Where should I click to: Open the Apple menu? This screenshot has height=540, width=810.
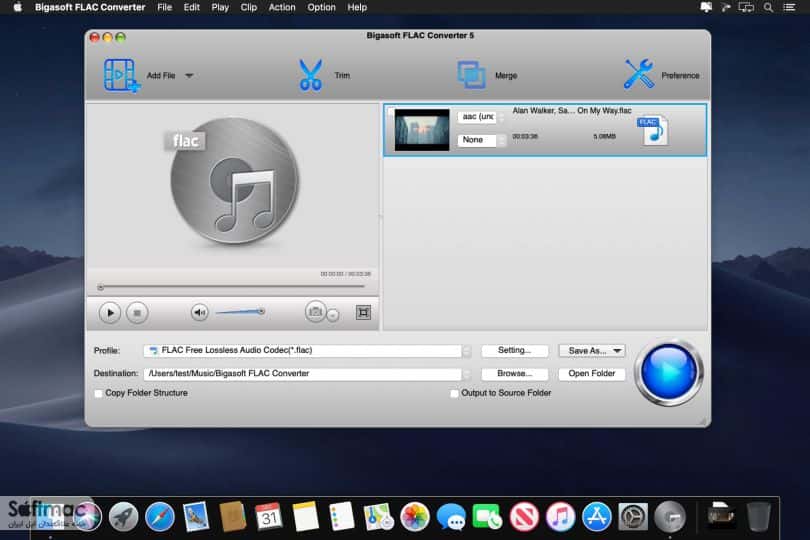(18, 7)
